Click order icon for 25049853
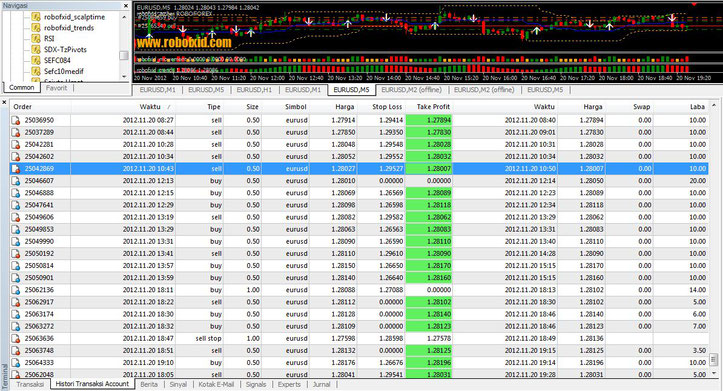Screen dimensions: 723x391 tap(16, 230)
